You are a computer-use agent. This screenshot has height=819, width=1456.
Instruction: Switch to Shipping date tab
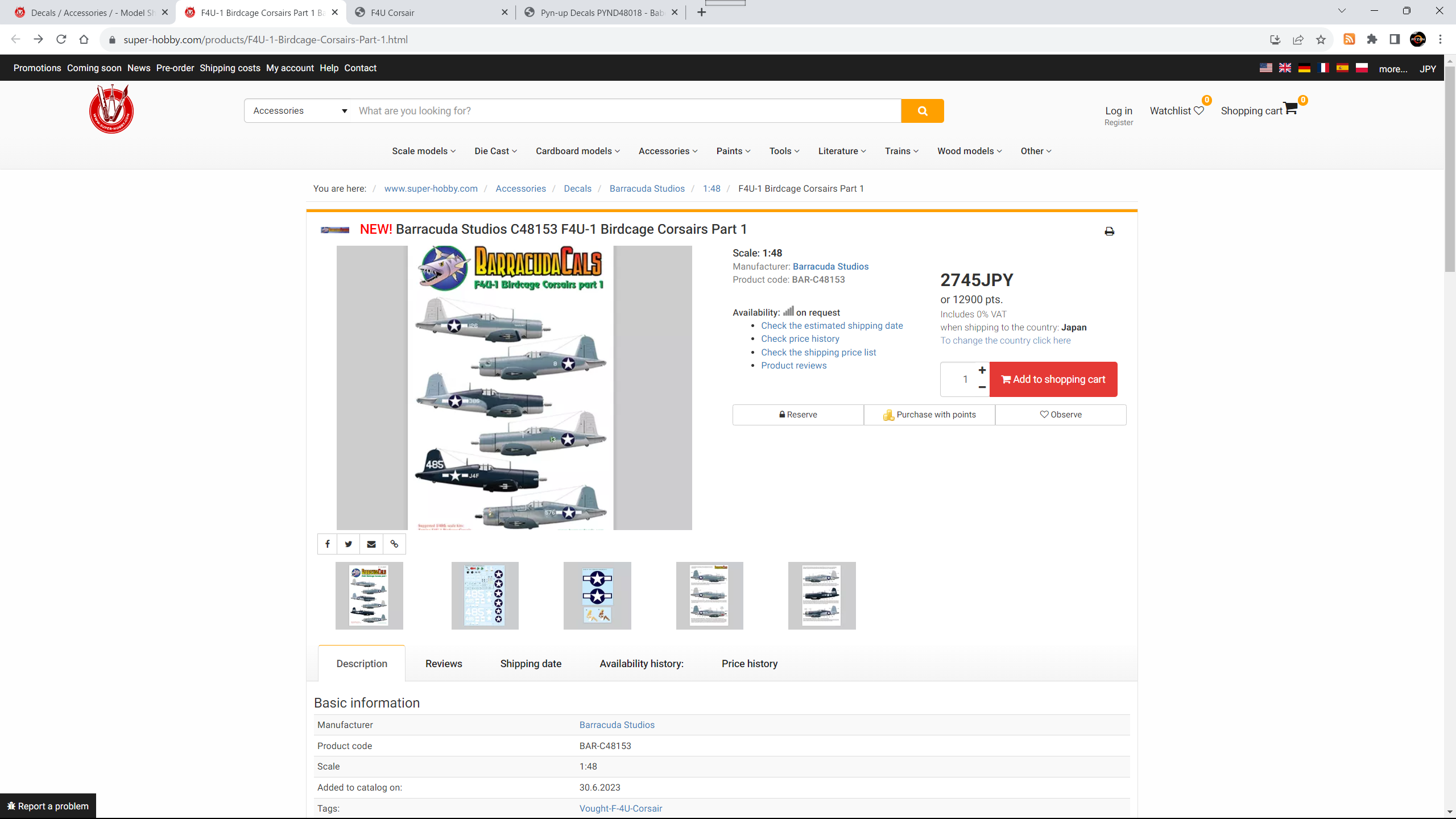click(531, 663)
